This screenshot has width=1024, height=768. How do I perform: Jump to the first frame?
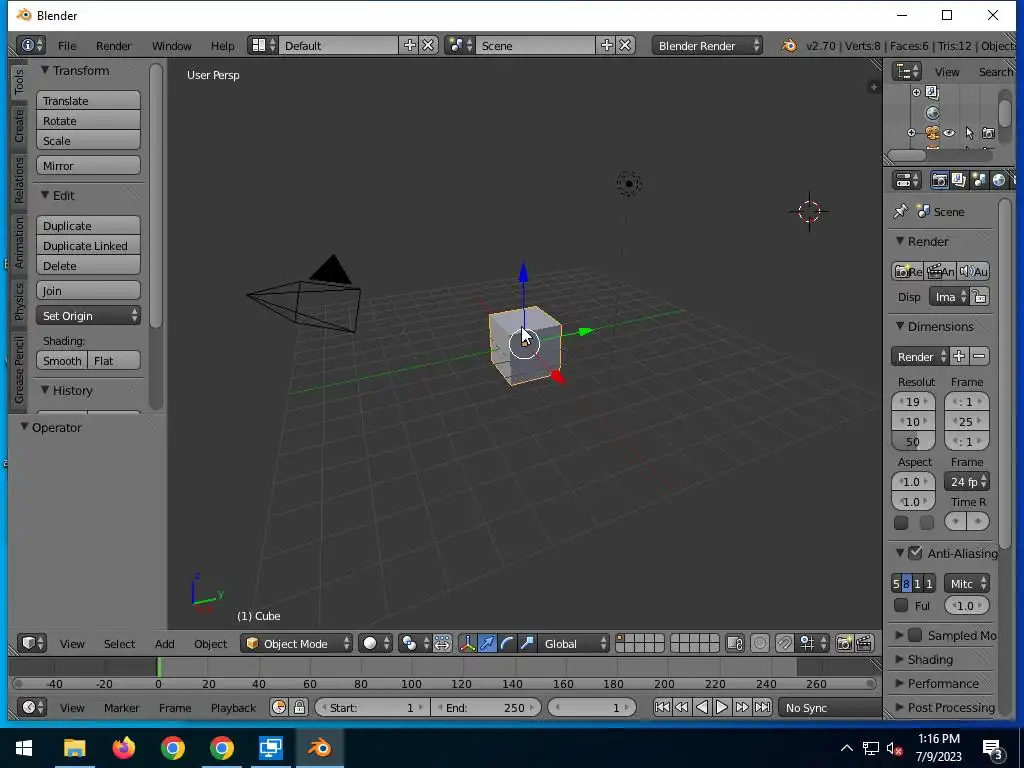[x=662, y=707]
